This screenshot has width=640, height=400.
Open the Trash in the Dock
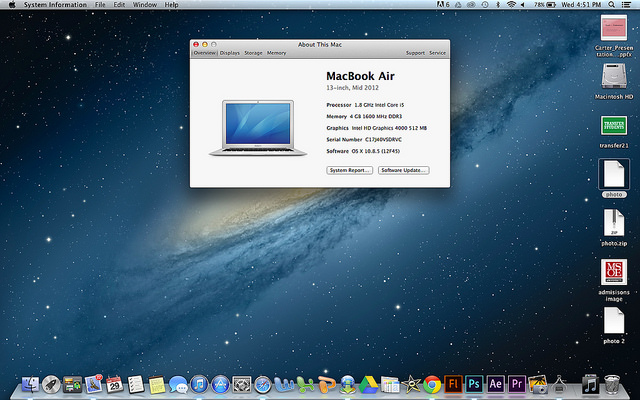coord(612,384)
